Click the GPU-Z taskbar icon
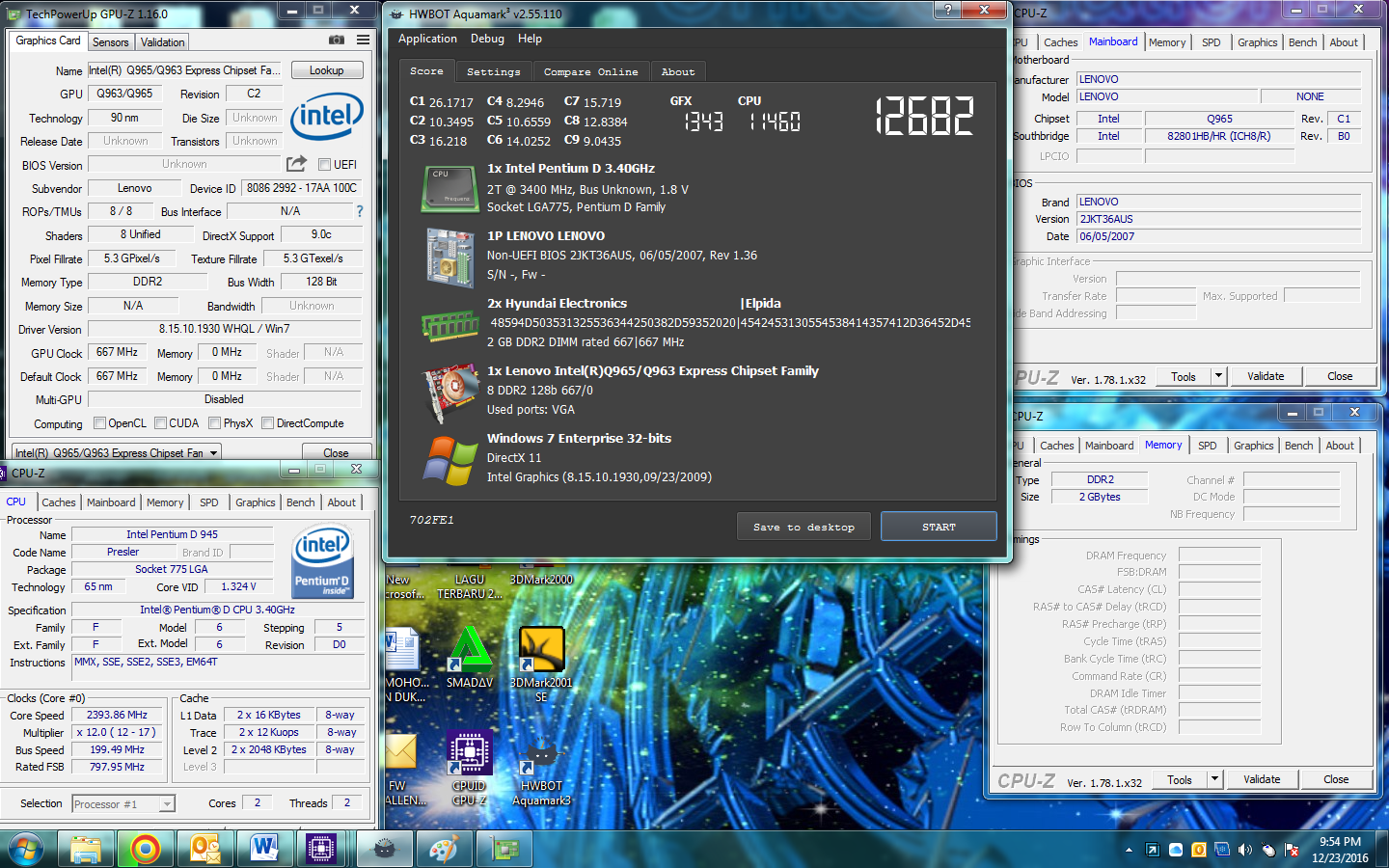The width and height of the screenshot is (1389, 868). coord(504,849)
